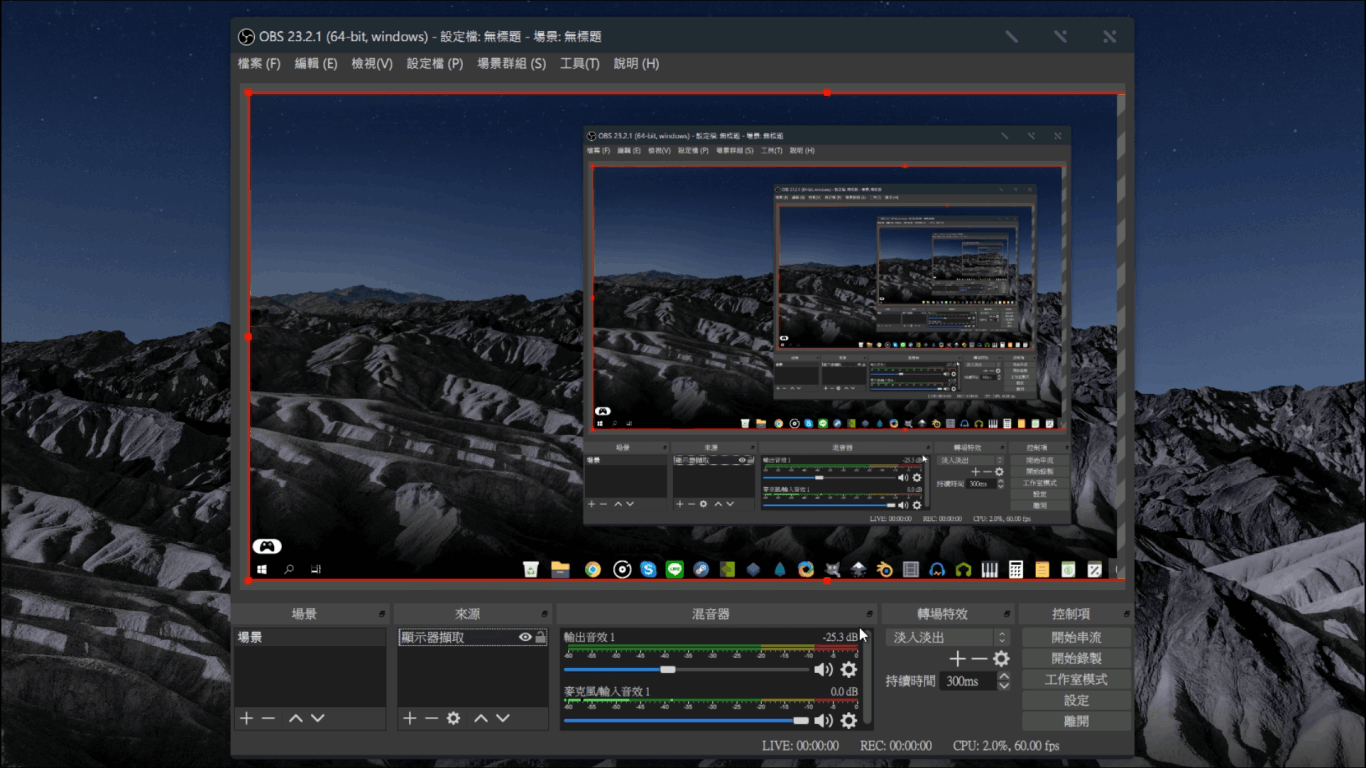Click the 混音器 panel vertical scrollbar
The width and height of the screenshot is (1366, 768).
tap(867, 678)
